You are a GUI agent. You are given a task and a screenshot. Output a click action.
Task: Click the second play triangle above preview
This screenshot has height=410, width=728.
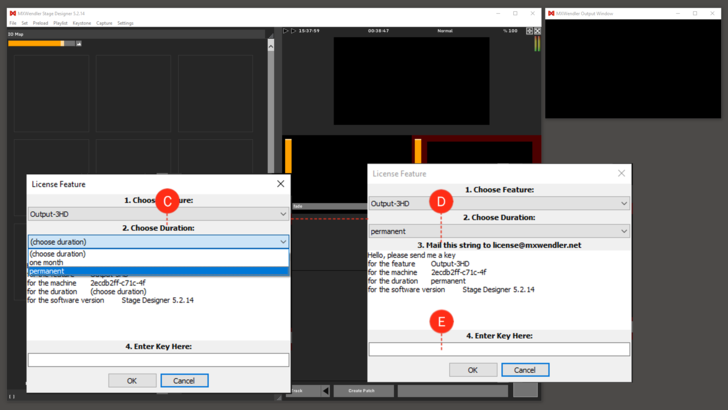point(293,31)
